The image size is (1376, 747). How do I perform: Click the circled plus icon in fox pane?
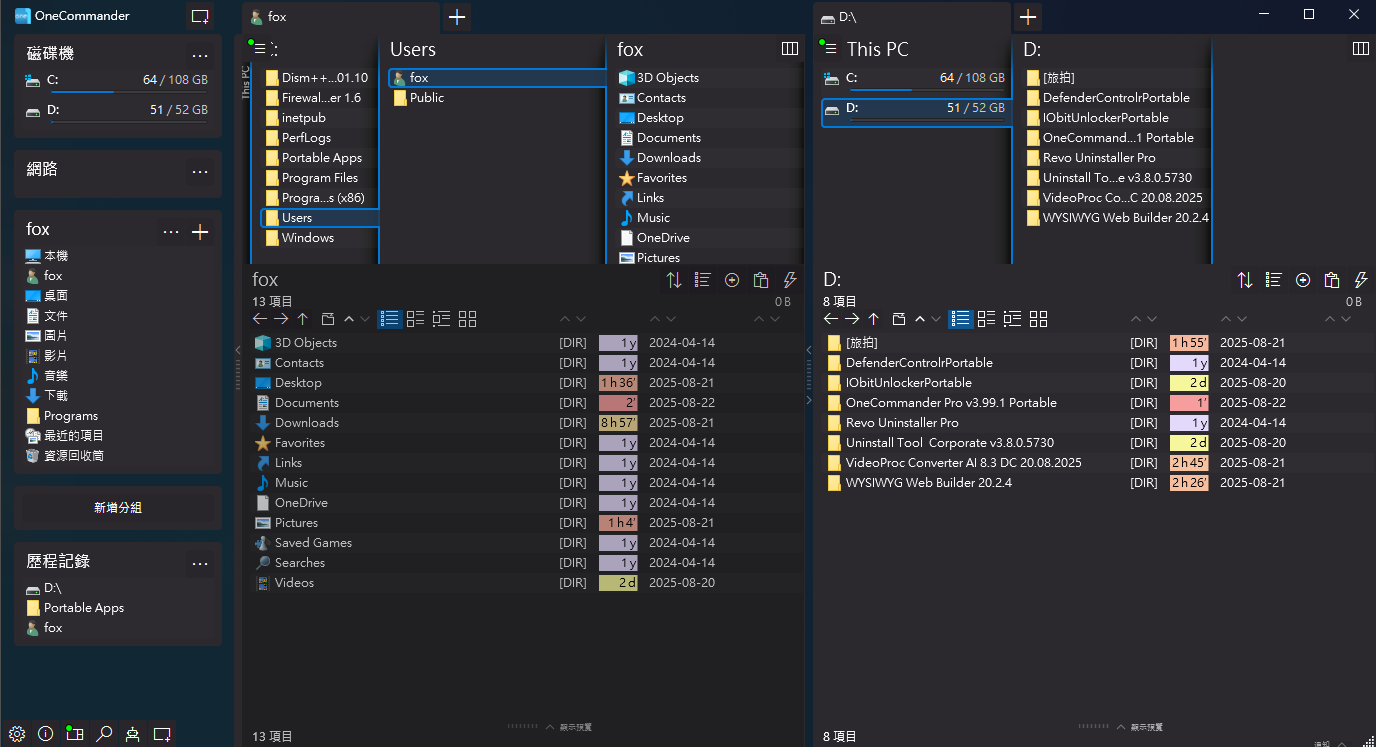(732, 281)
